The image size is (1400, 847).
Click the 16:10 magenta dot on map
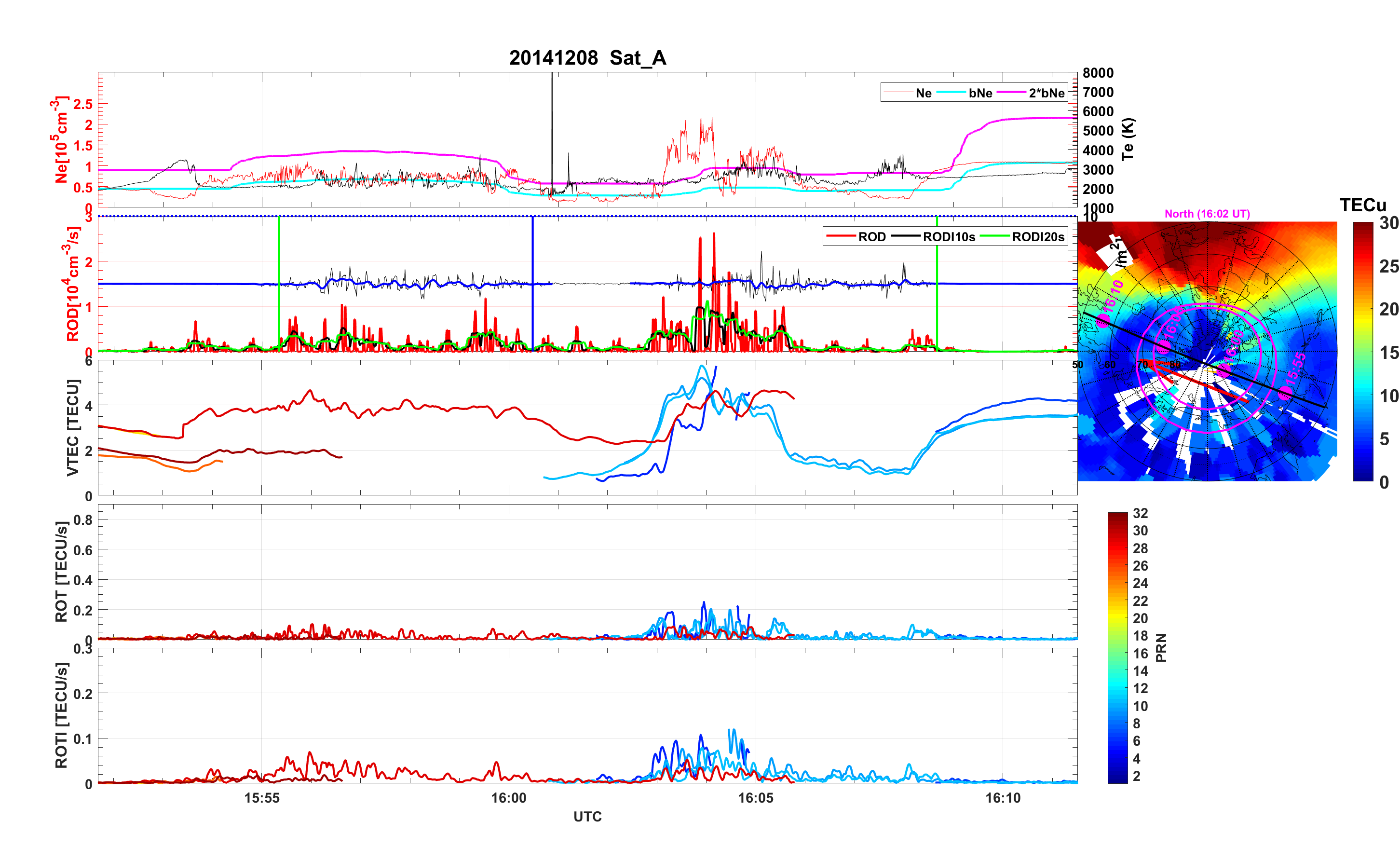click(x=1103, y=322)
